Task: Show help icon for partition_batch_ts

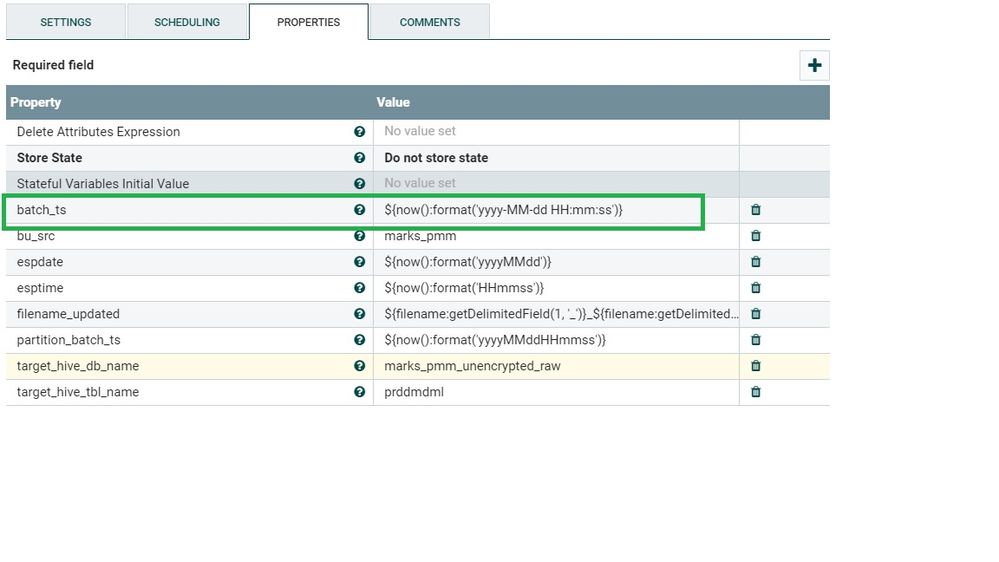Action: [359, 340]
